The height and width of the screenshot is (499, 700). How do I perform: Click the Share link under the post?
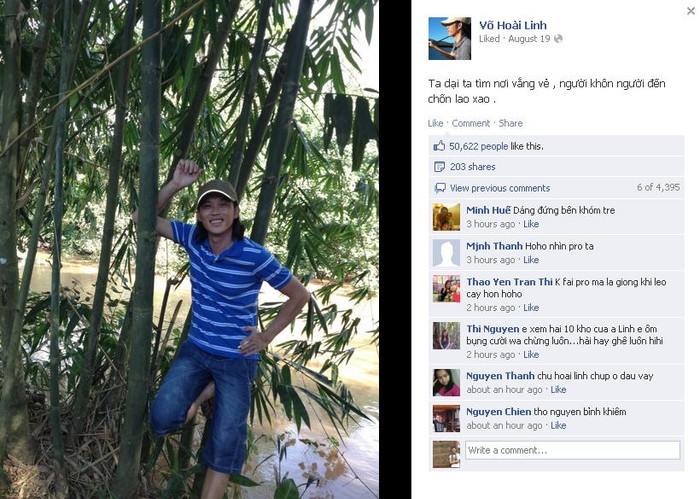pyautogui.click(x=510, y=123)
